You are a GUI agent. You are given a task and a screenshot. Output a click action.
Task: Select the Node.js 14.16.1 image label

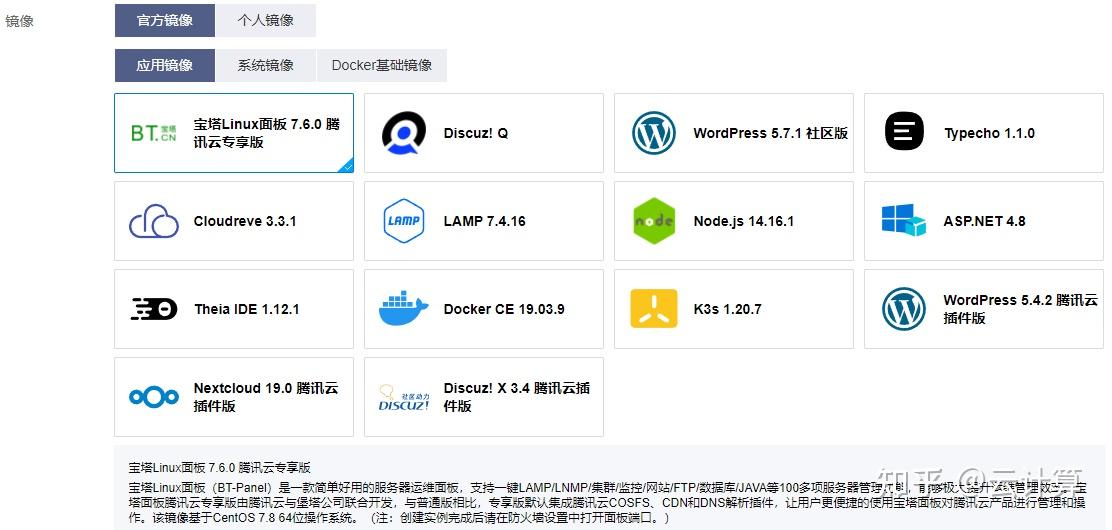click(743, 221)
